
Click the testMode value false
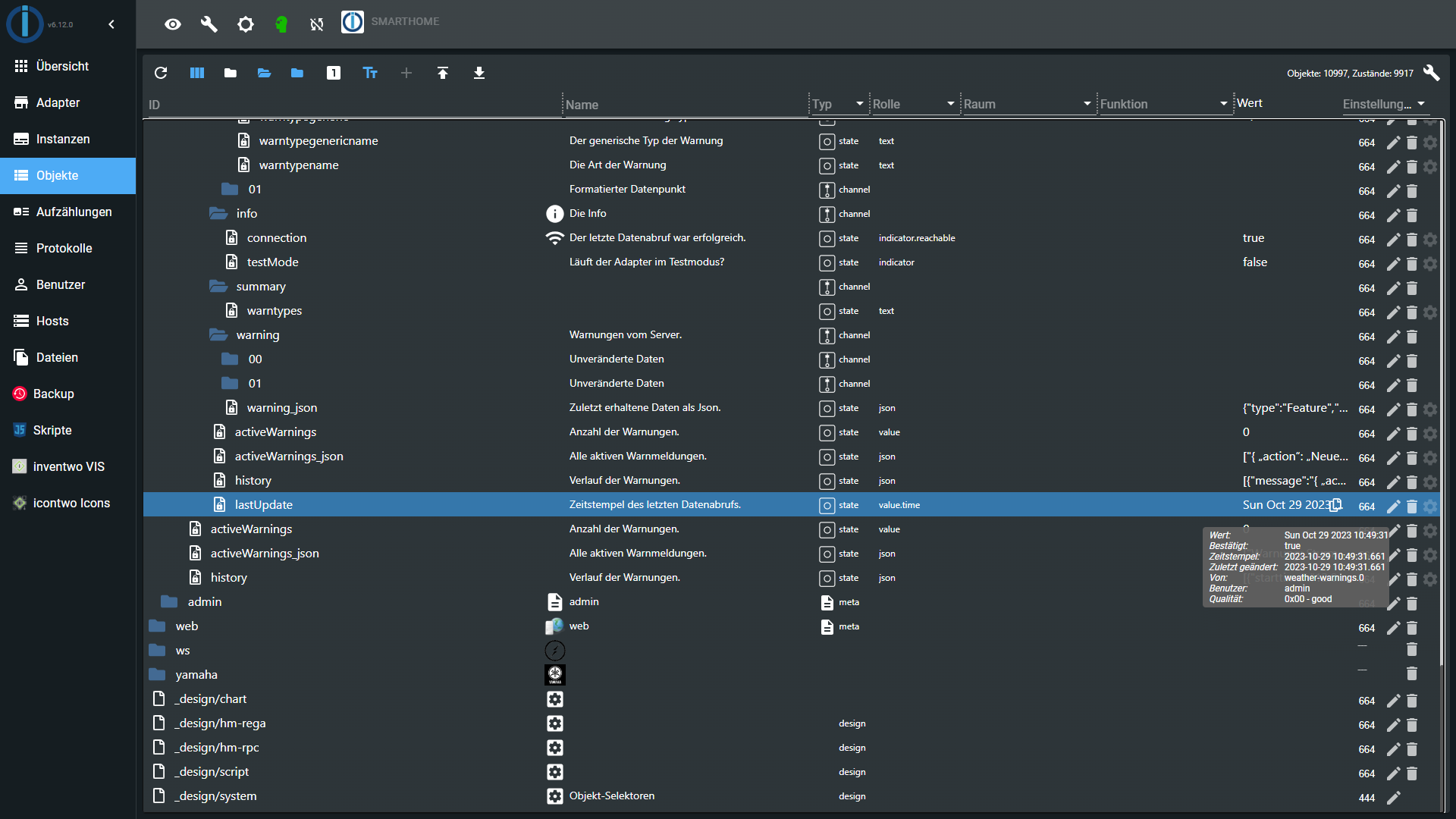tap(1255, 262)
